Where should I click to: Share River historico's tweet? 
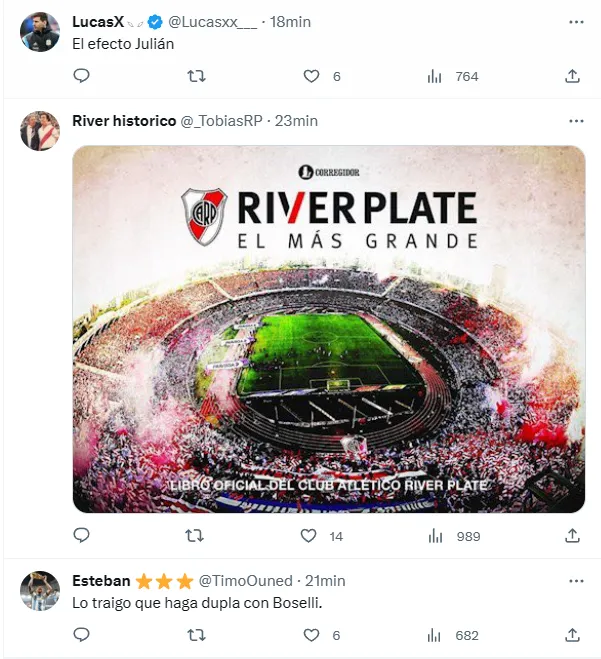pyautogui.click(x=573, y=536)
